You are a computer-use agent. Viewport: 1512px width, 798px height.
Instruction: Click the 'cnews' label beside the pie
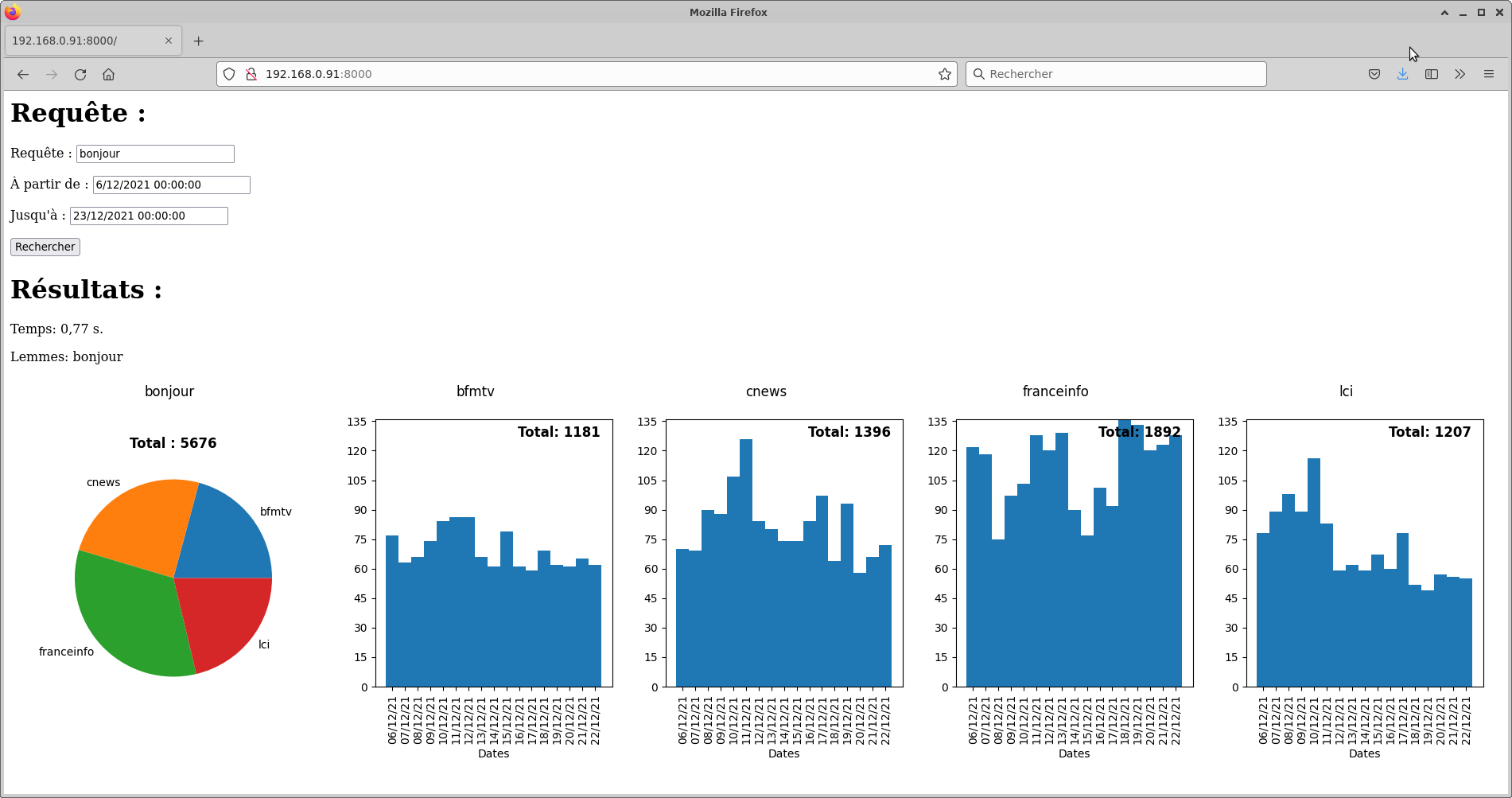pyautogui.click(x=103, y=482)
